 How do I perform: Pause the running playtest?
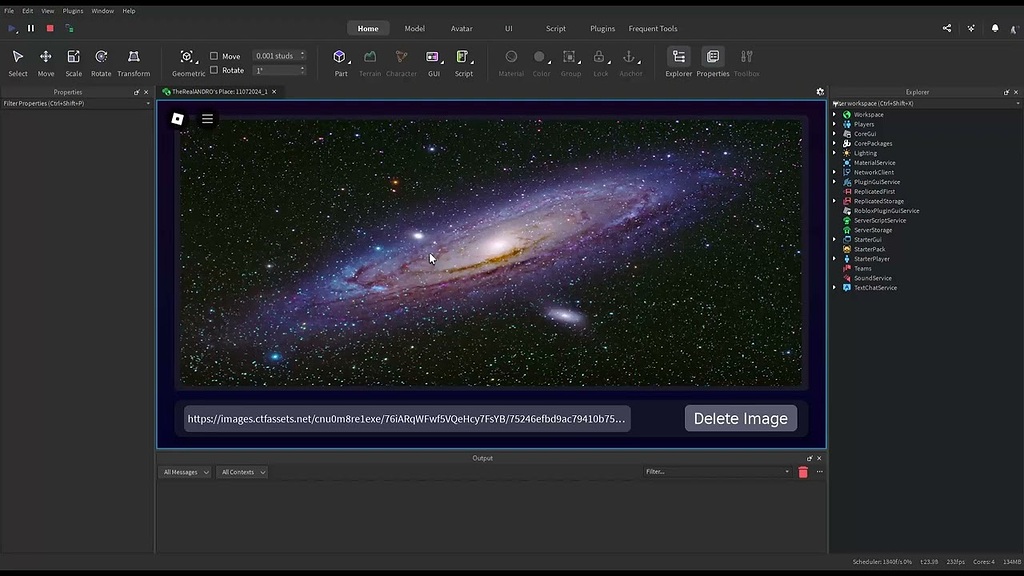tap(31, 28)
